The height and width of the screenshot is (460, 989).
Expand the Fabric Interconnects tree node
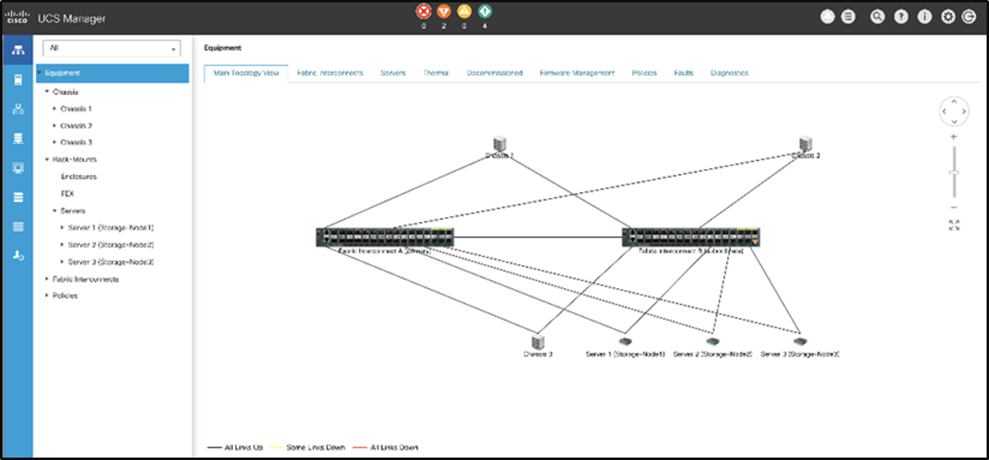coord(47,278)
